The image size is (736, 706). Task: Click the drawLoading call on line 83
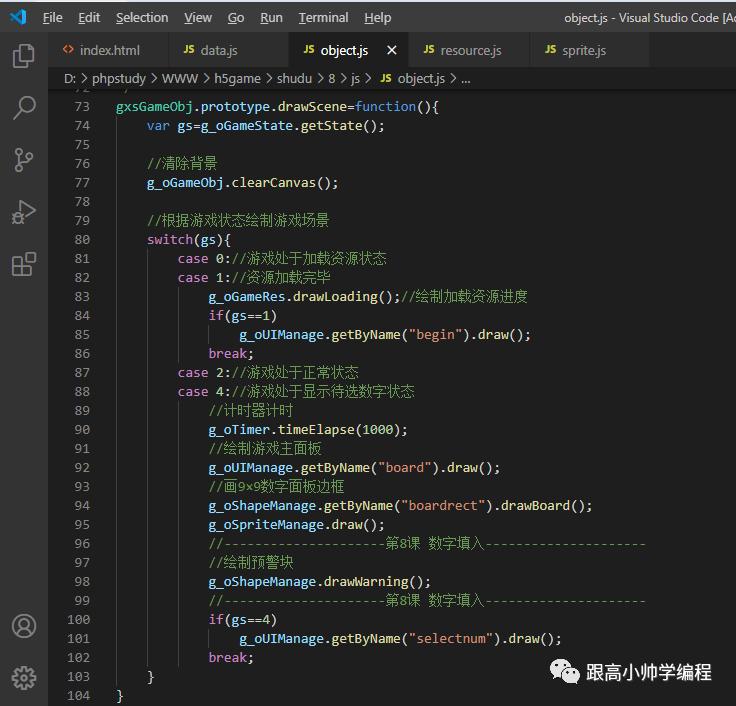335,296
